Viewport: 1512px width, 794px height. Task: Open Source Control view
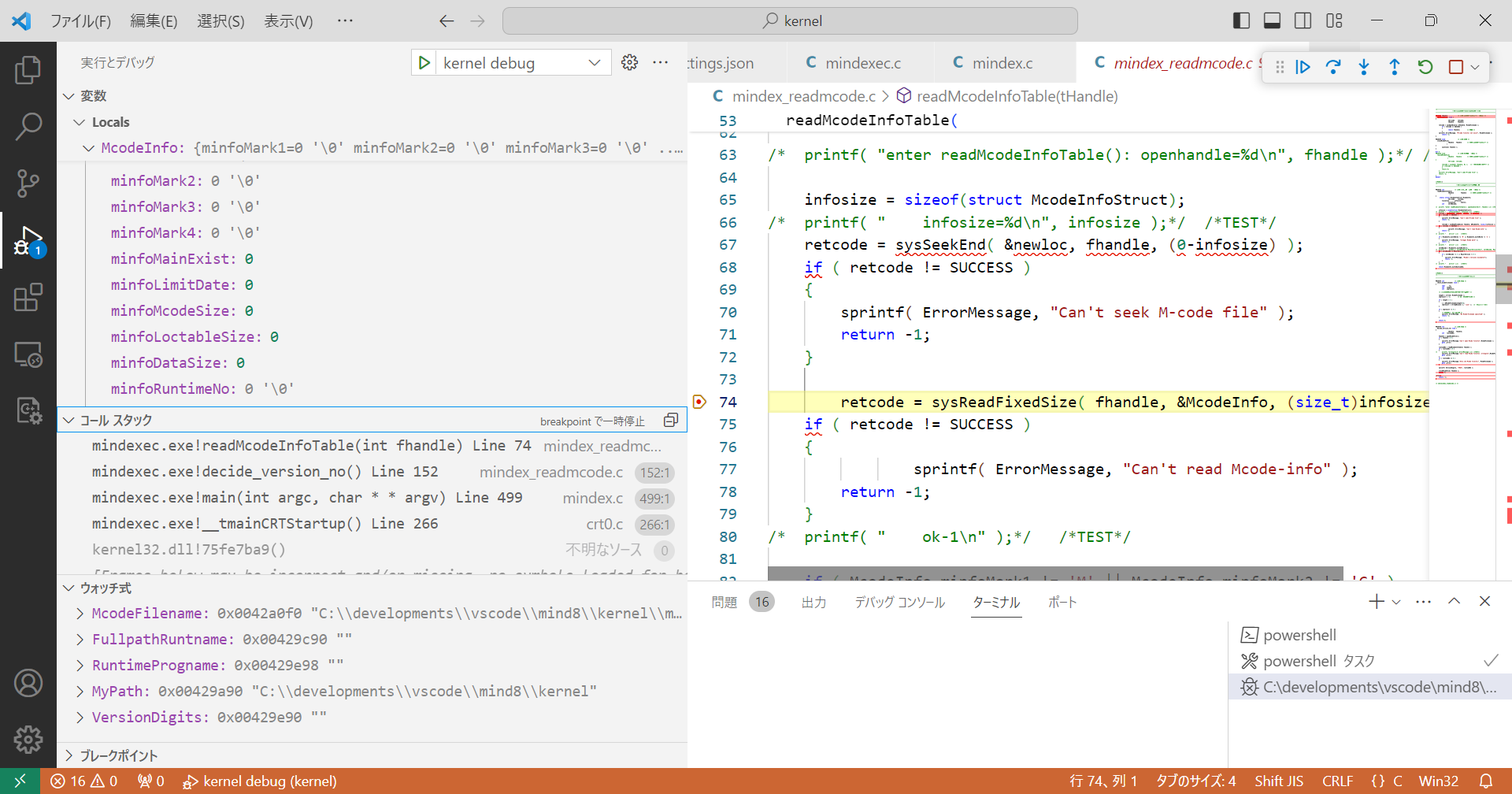coord(28,183)
